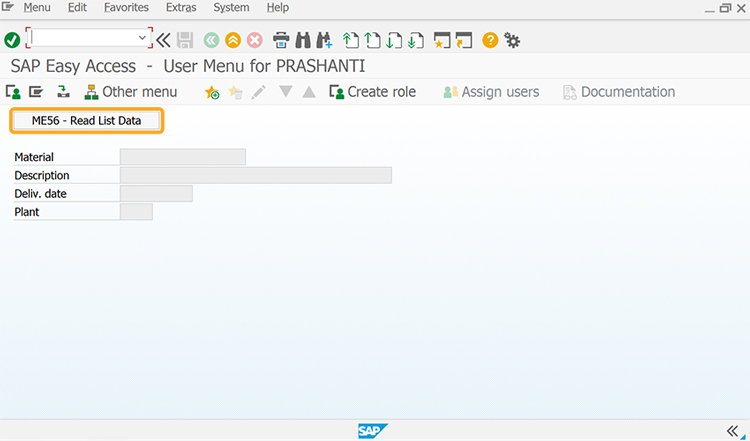Screen dimensions: 750x441
Task: Click the Plant input field
Action: coord(136,211)
